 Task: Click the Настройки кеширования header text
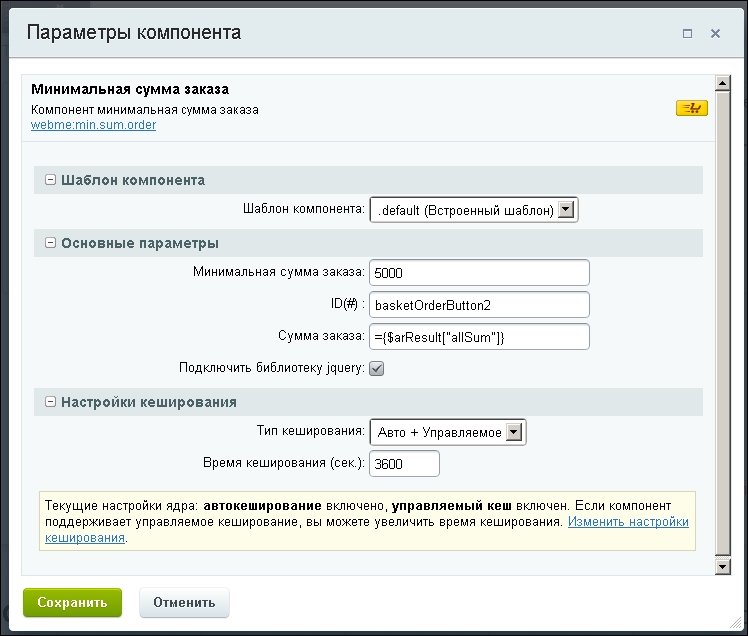pos(149,402)
